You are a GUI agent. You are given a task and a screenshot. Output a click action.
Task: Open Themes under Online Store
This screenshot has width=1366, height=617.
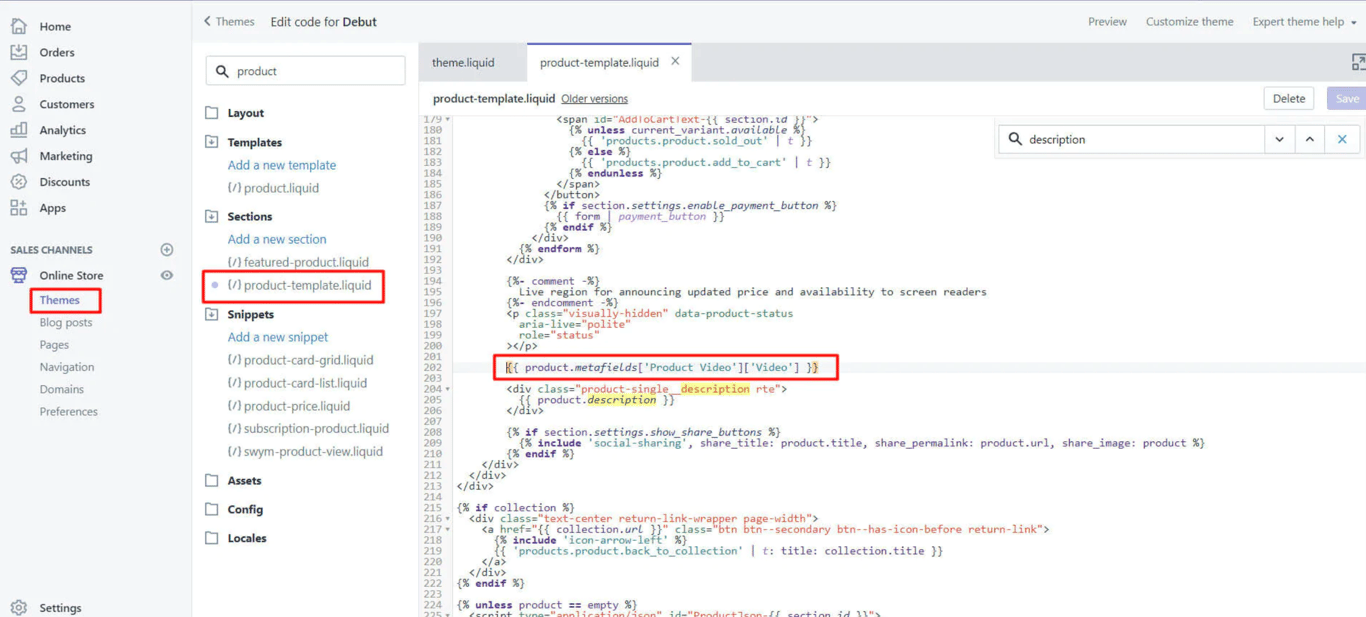[x=60, y=300]
